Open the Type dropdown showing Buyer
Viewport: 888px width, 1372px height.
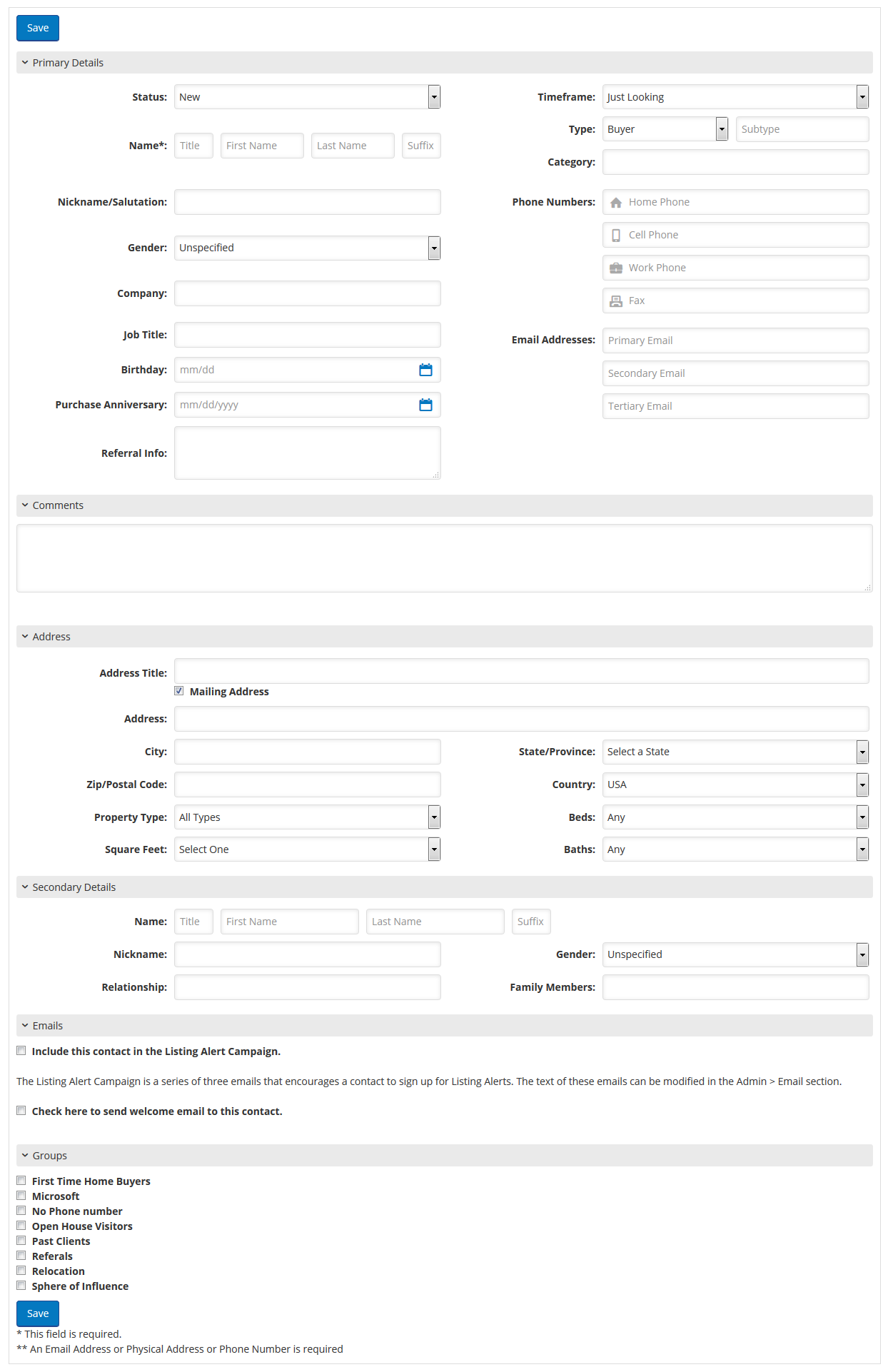(x=665, y=129)
